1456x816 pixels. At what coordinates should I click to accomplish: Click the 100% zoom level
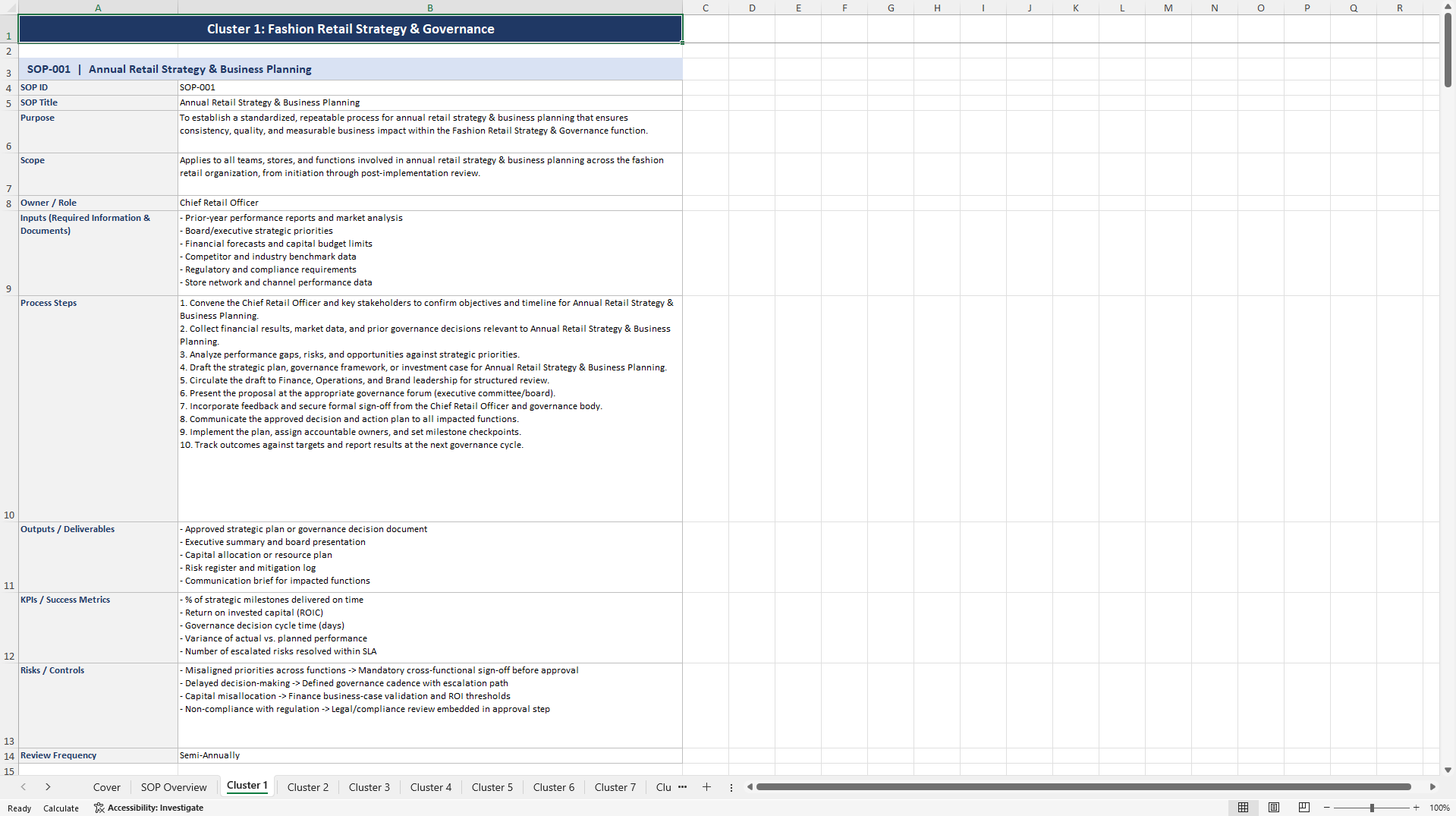click(x=1439, y=808)
